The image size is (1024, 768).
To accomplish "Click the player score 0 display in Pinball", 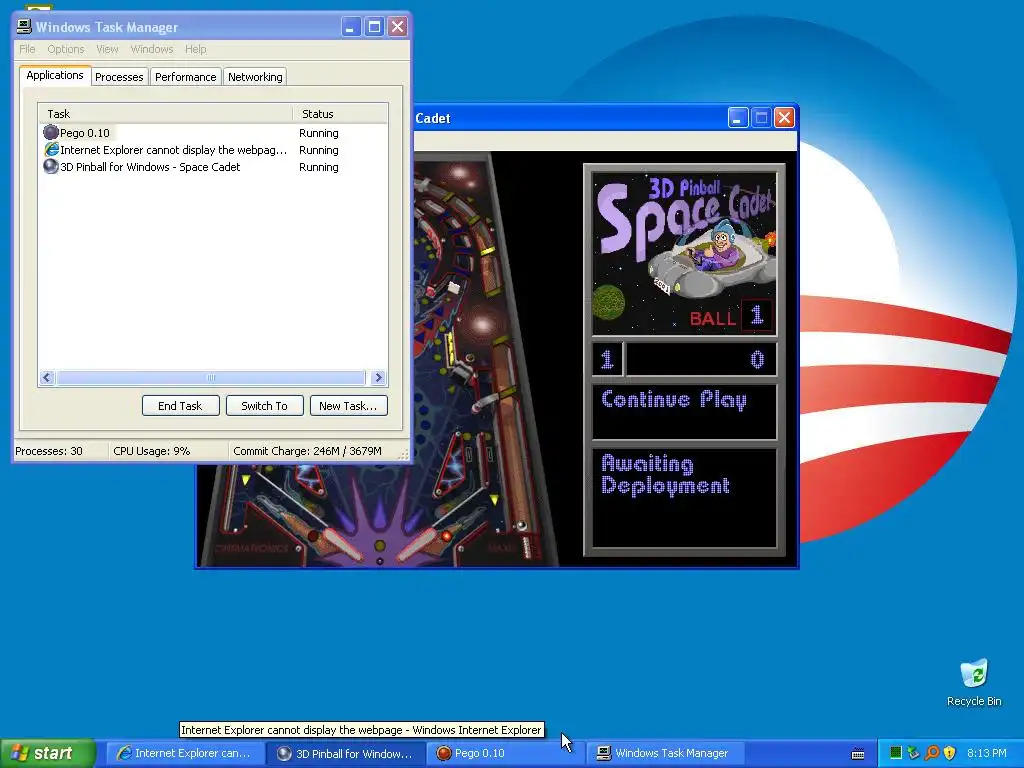I will click(x=701, y=359).
